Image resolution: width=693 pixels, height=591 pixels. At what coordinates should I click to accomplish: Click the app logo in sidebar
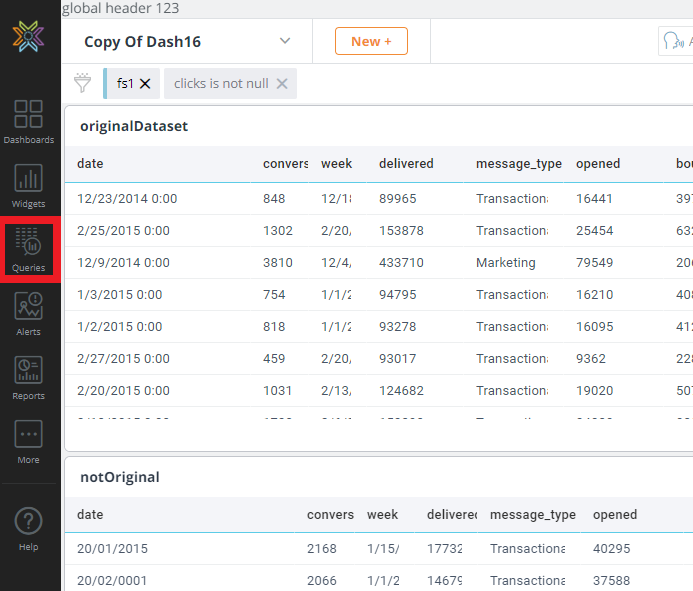coord(28,37)
